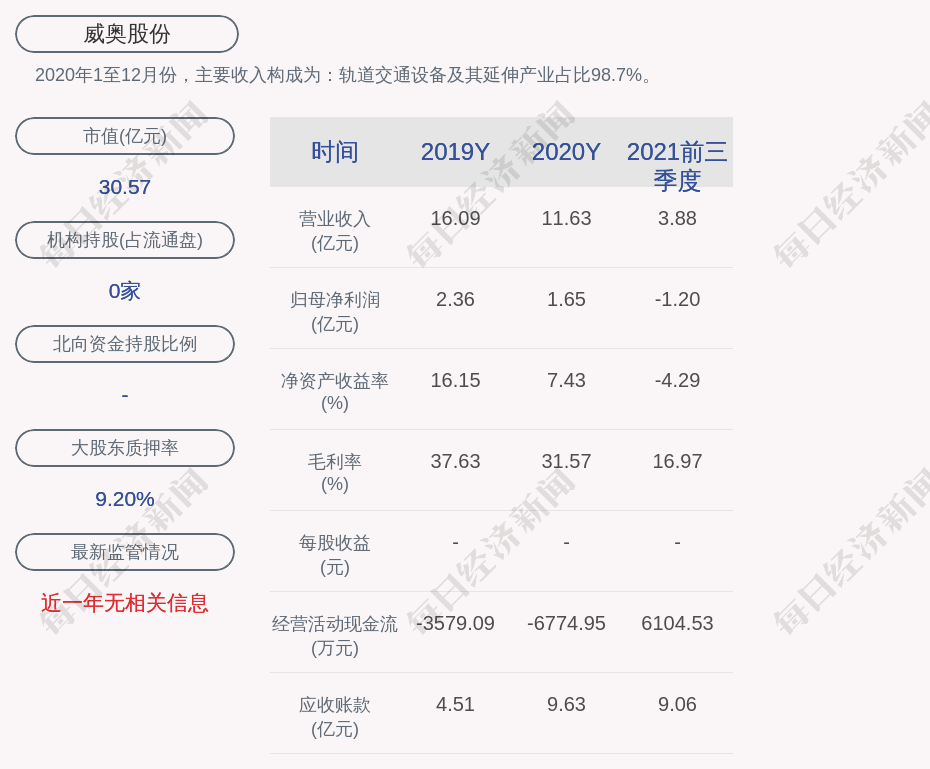The image size is (930, 769).
Task: Select gross margin value 16.97
Action: [677, 461]
